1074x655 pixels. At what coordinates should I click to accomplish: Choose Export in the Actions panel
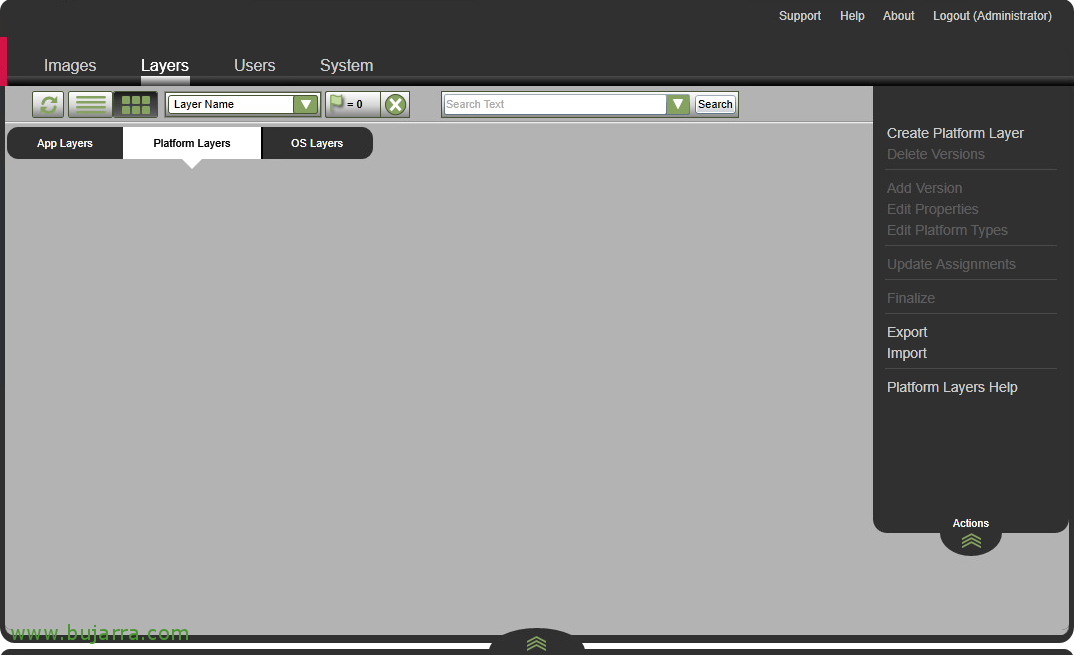(907, 332)
